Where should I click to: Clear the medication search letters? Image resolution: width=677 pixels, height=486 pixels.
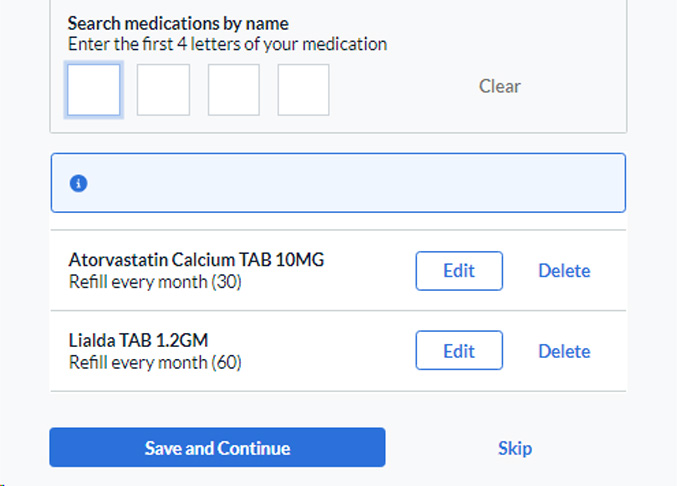(499, 86)
